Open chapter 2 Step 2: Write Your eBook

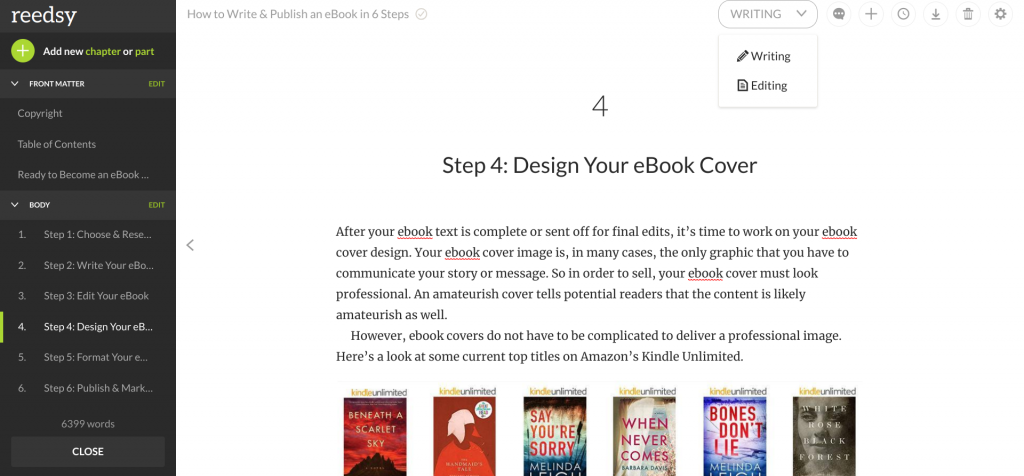pyautogui.click(x=88, y=265)
